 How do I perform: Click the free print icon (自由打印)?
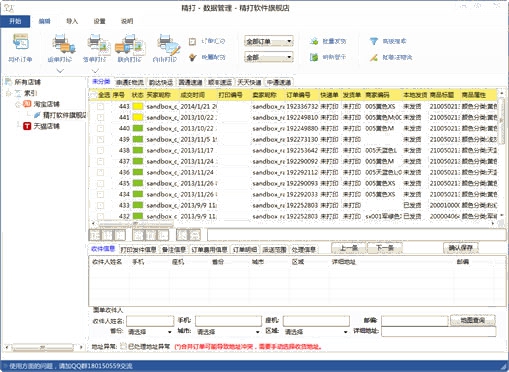[169, 44]
